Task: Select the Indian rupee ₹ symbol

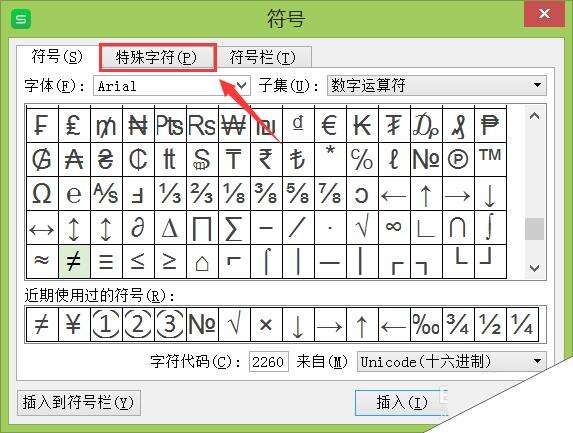Action: pos(266,159)
